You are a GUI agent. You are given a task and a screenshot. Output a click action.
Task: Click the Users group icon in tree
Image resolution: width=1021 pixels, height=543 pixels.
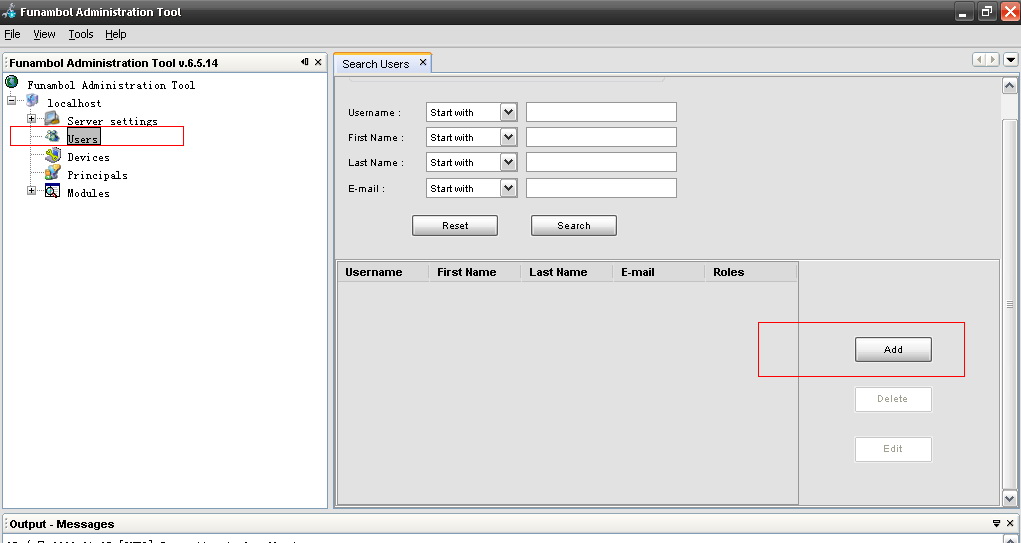point(53,137)
